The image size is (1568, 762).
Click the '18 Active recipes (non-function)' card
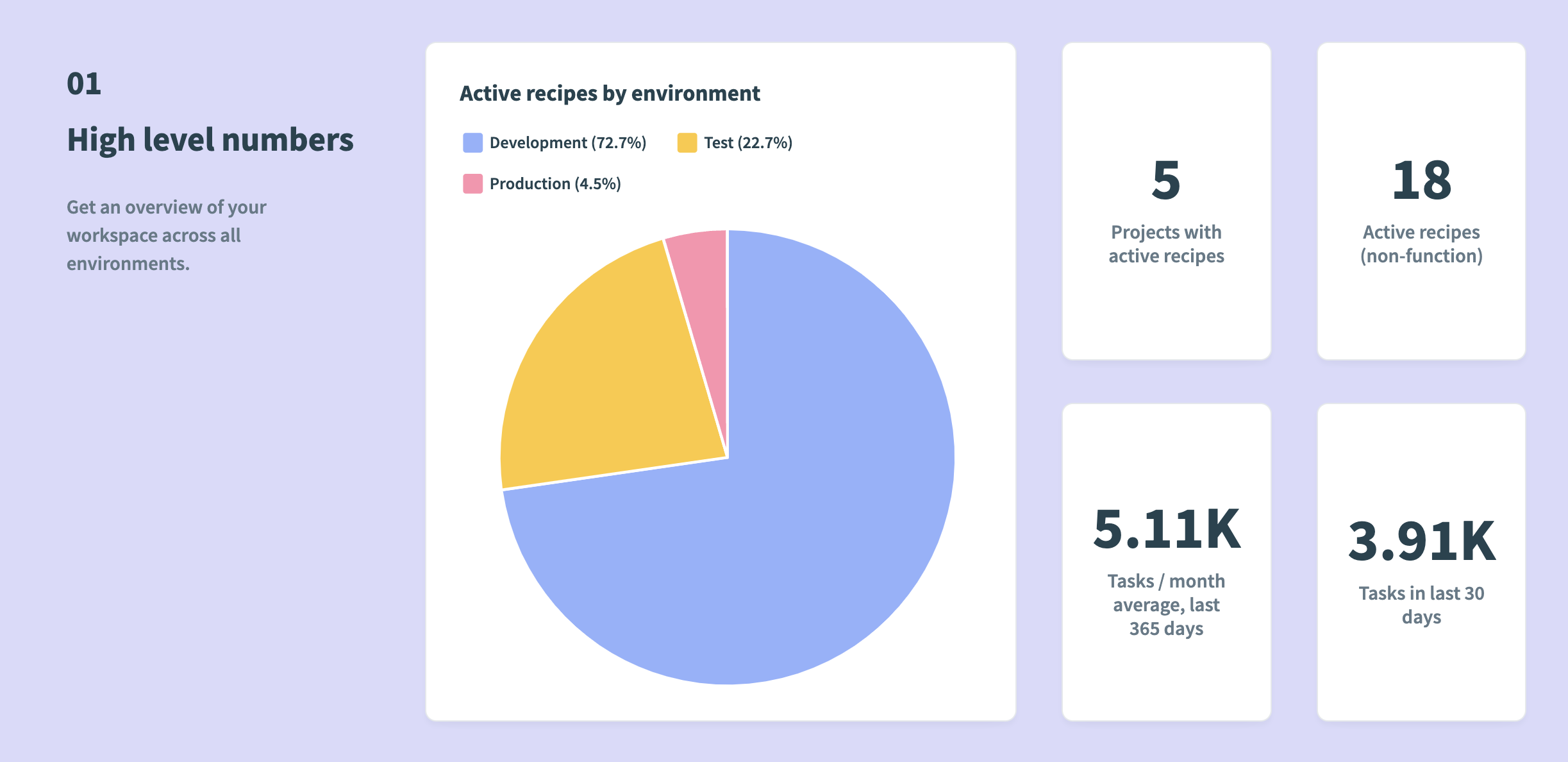[1421, 200]
